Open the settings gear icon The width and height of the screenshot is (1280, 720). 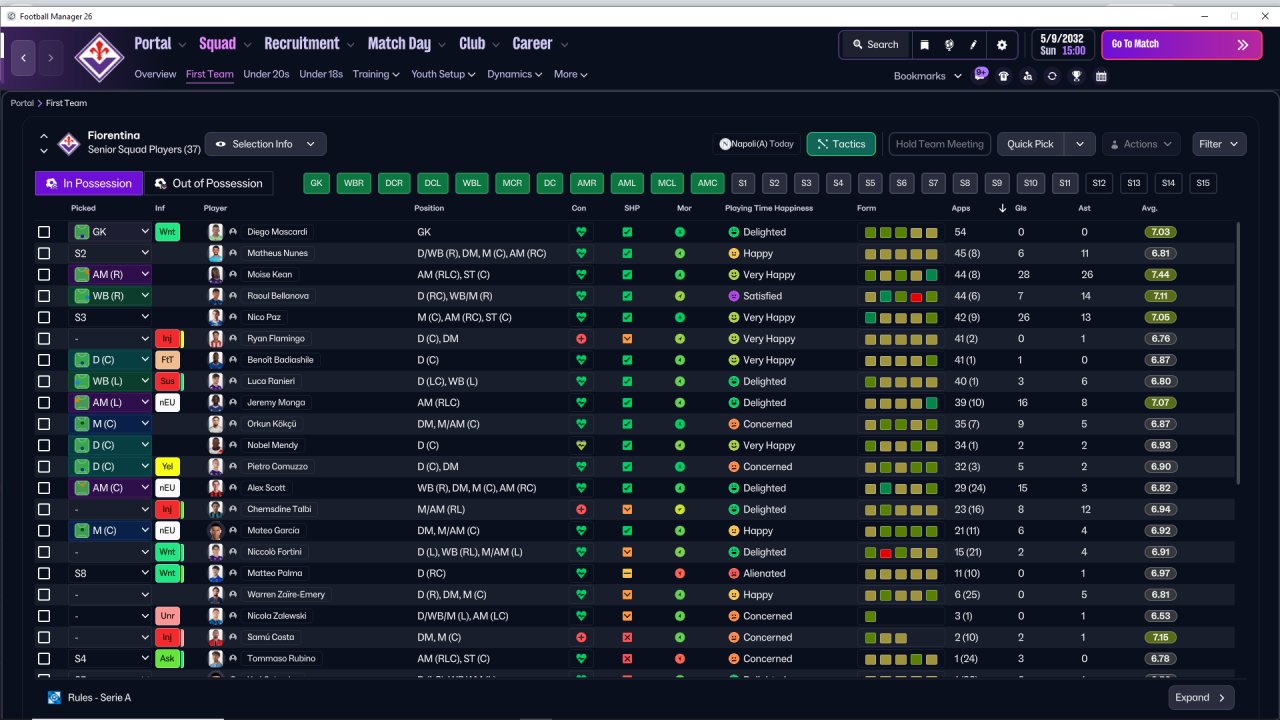1002,45
